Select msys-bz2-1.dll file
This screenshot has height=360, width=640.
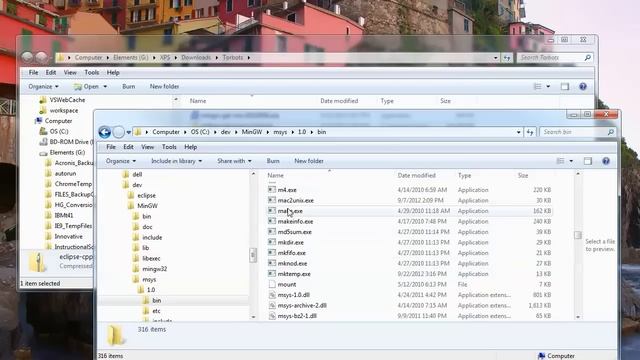click(x=297, y=316)
